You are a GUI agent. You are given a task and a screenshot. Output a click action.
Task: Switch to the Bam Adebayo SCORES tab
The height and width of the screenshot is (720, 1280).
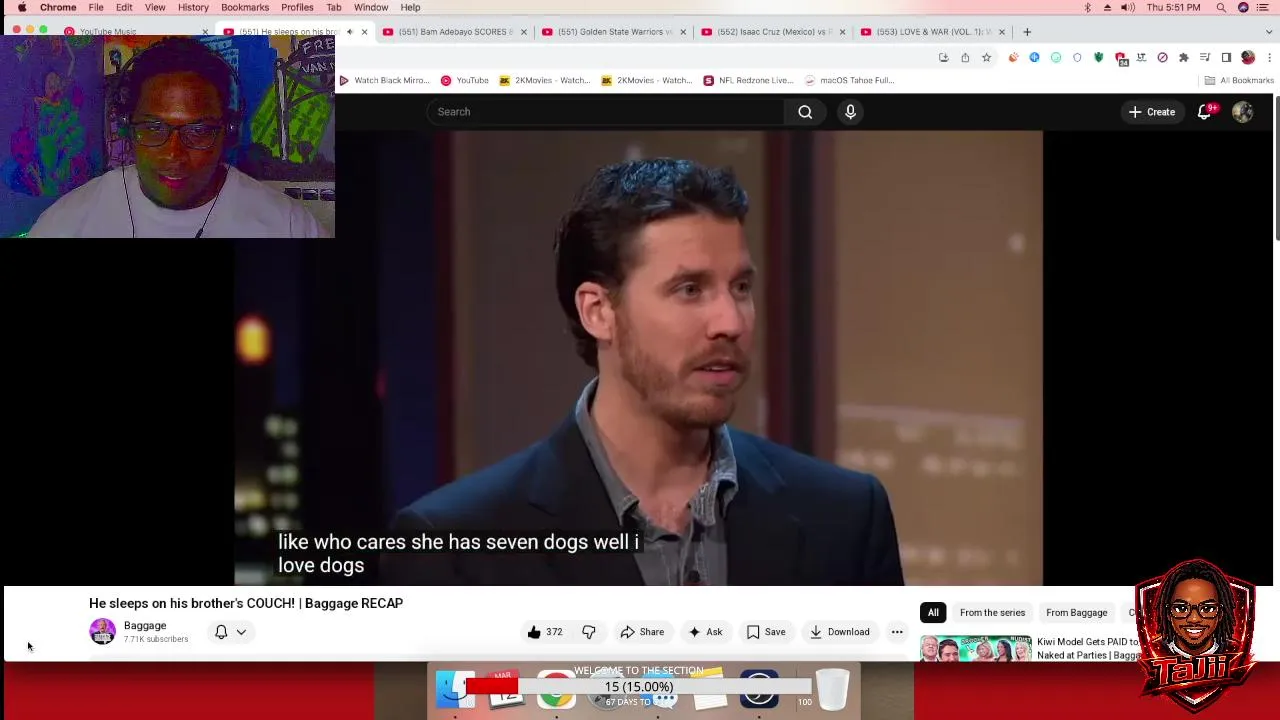455,32
